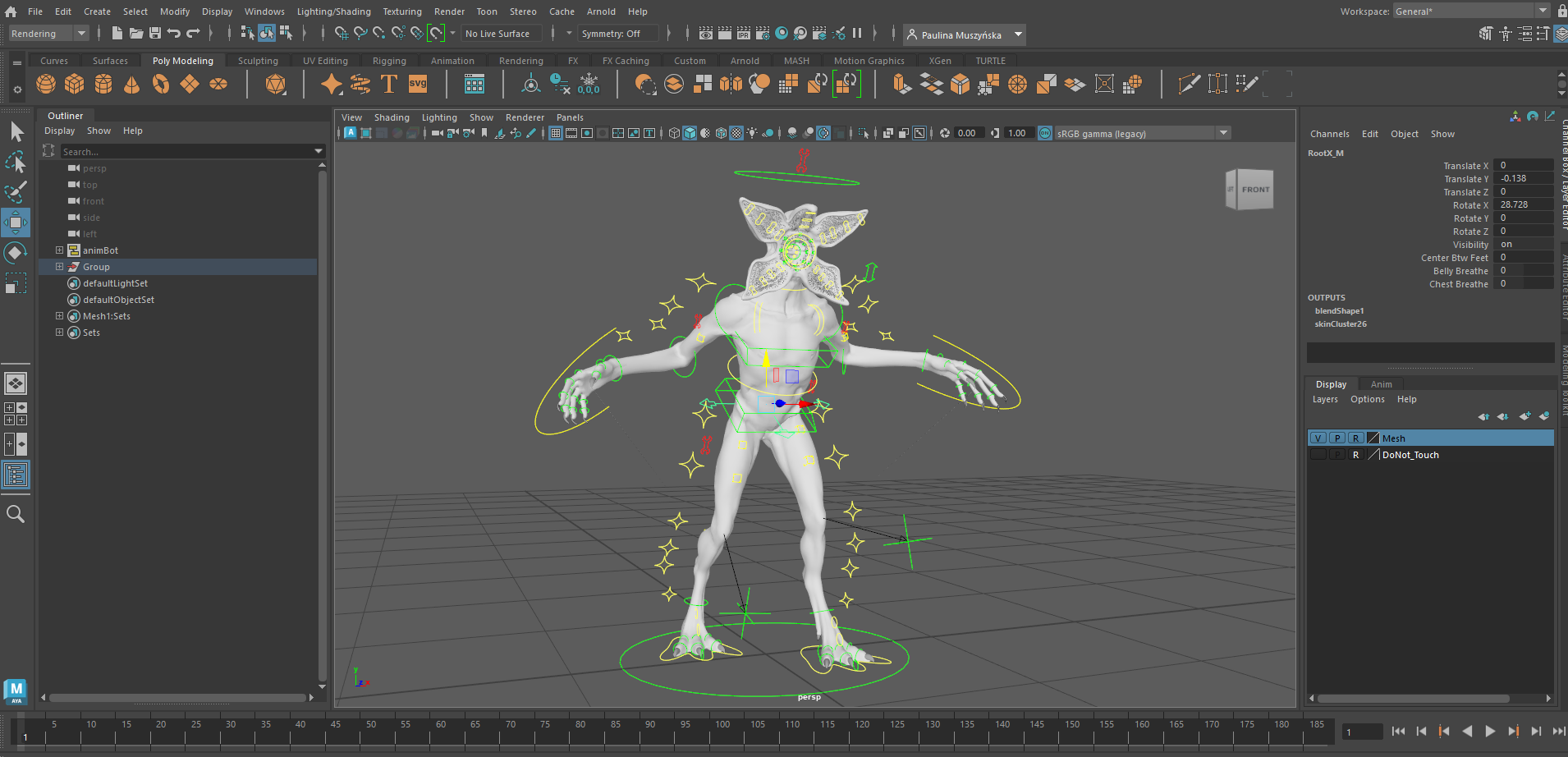Select the Move tool in the toolbox

(16, 223)
